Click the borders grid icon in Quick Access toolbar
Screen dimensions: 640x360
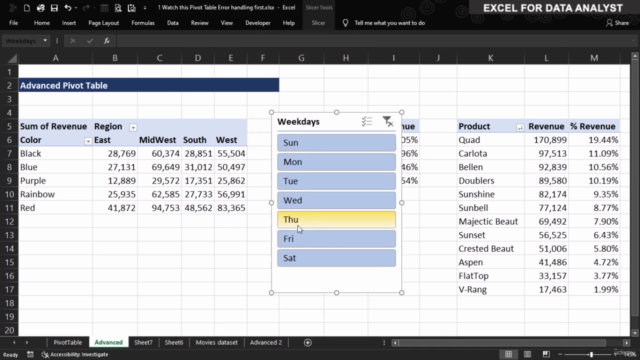point(104,8)
